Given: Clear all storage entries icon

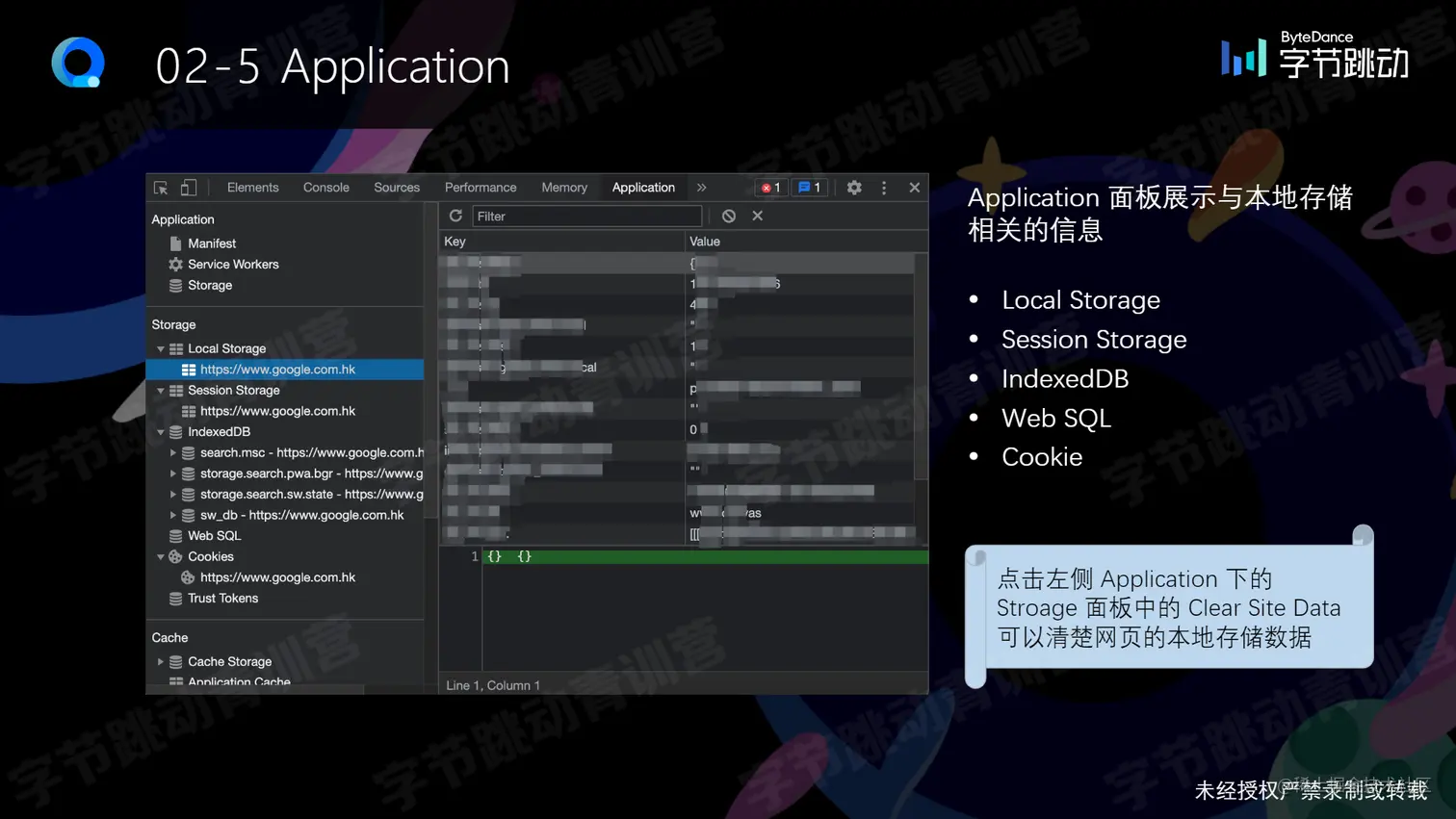Looking at the screenshot, I should pos(729,217).
